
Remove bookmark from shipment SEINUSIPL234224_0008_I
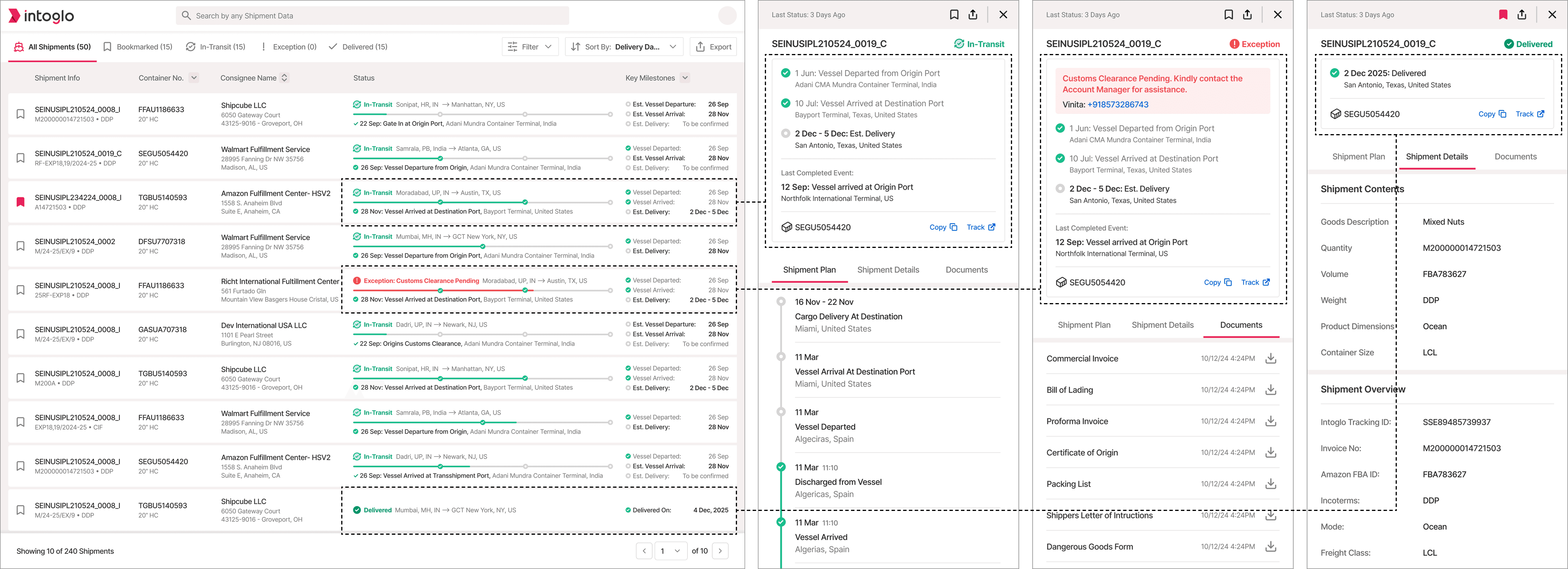[x=21, y=202]
